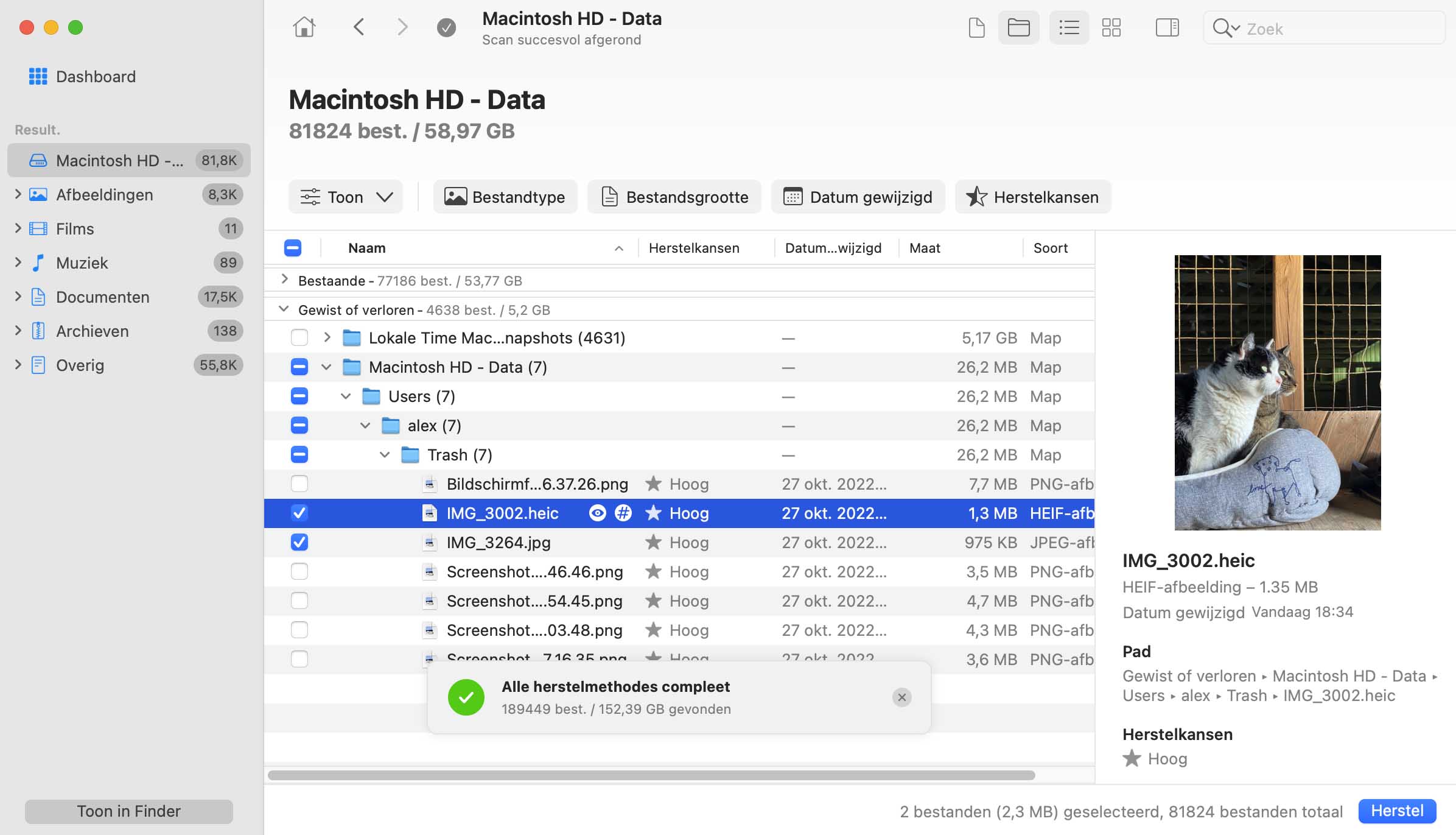Click the Toon in Finder button
1456x835 pixels.
pyautogui.click(x=129, y=811)
